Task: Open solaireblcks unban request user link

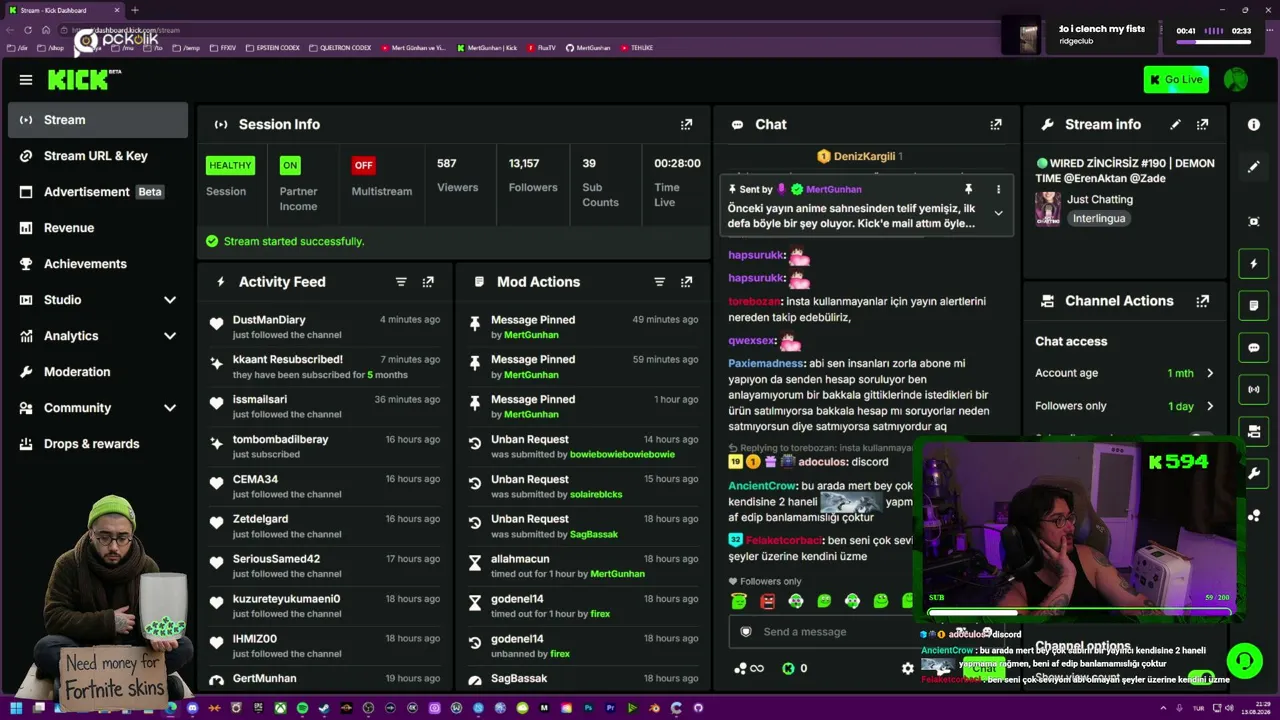Action: pos(596,494)
